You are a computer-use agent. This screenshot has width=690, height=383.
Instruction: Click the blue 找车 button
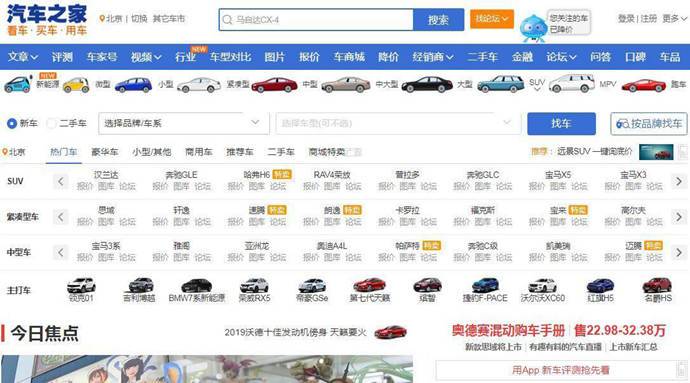coord(562,124)
